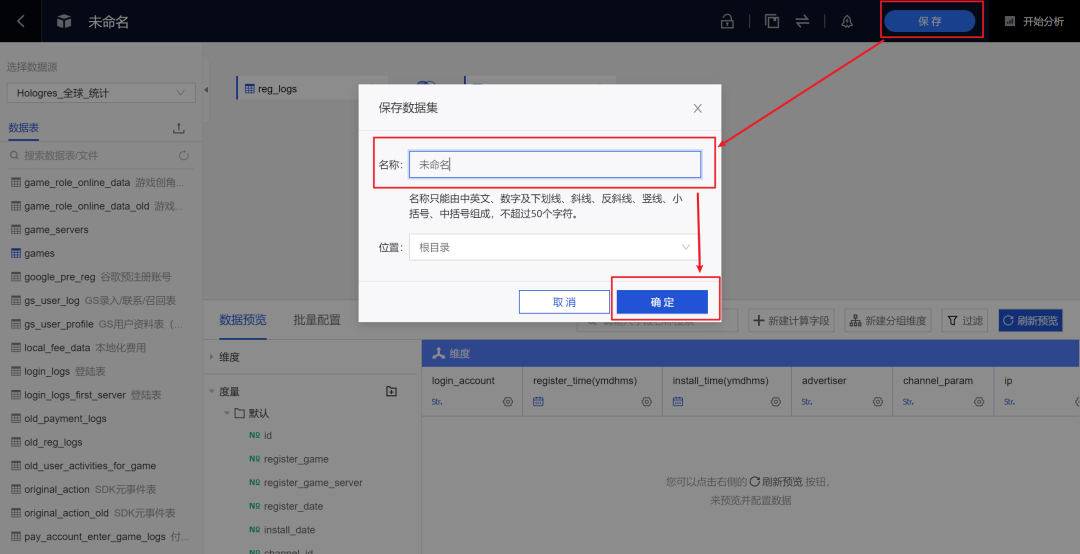Open settings gear for login_account column
1080x554 pixels.
coord(508,402)
